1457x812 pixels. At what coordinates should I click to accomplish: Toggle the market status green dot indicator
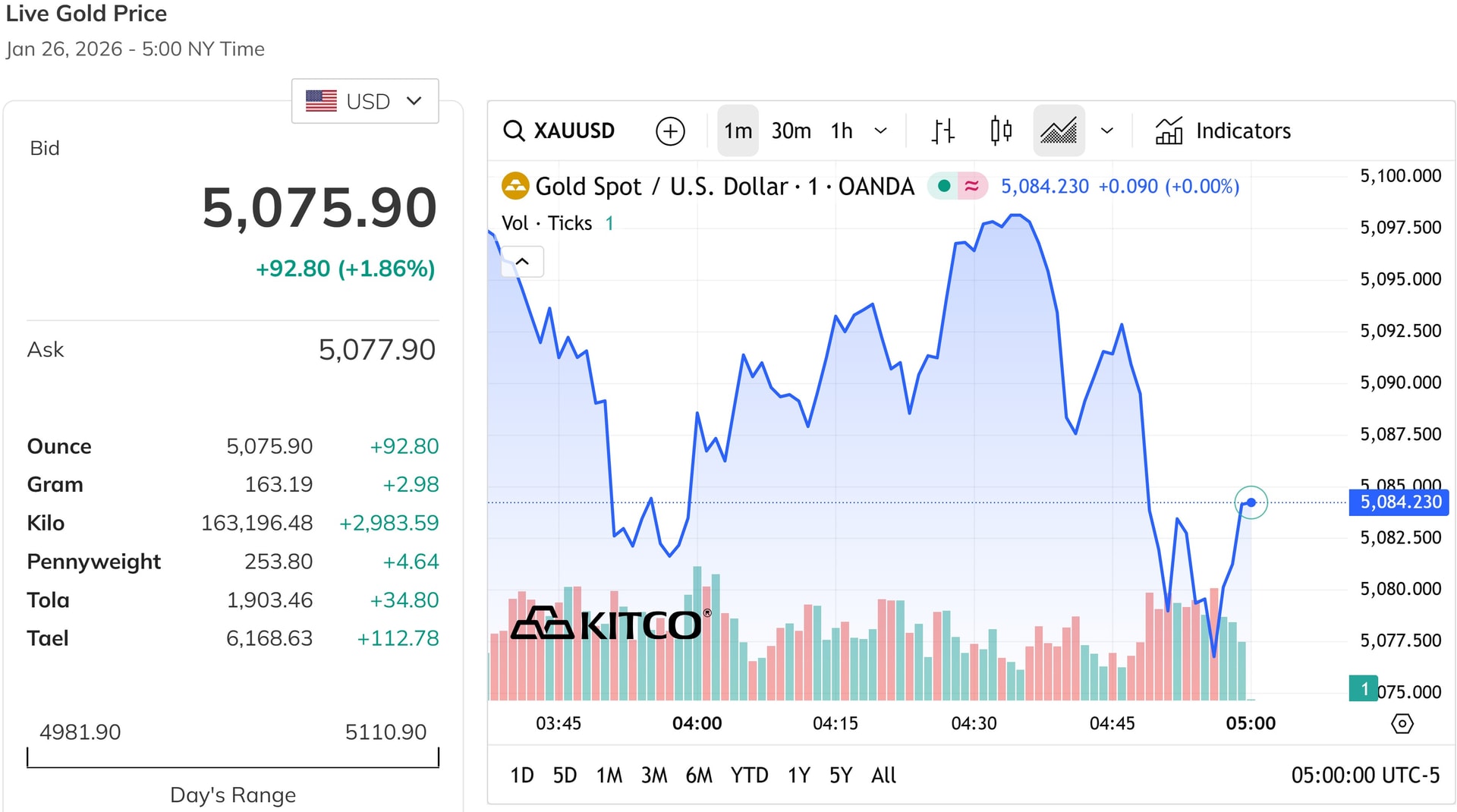(942, 185)
